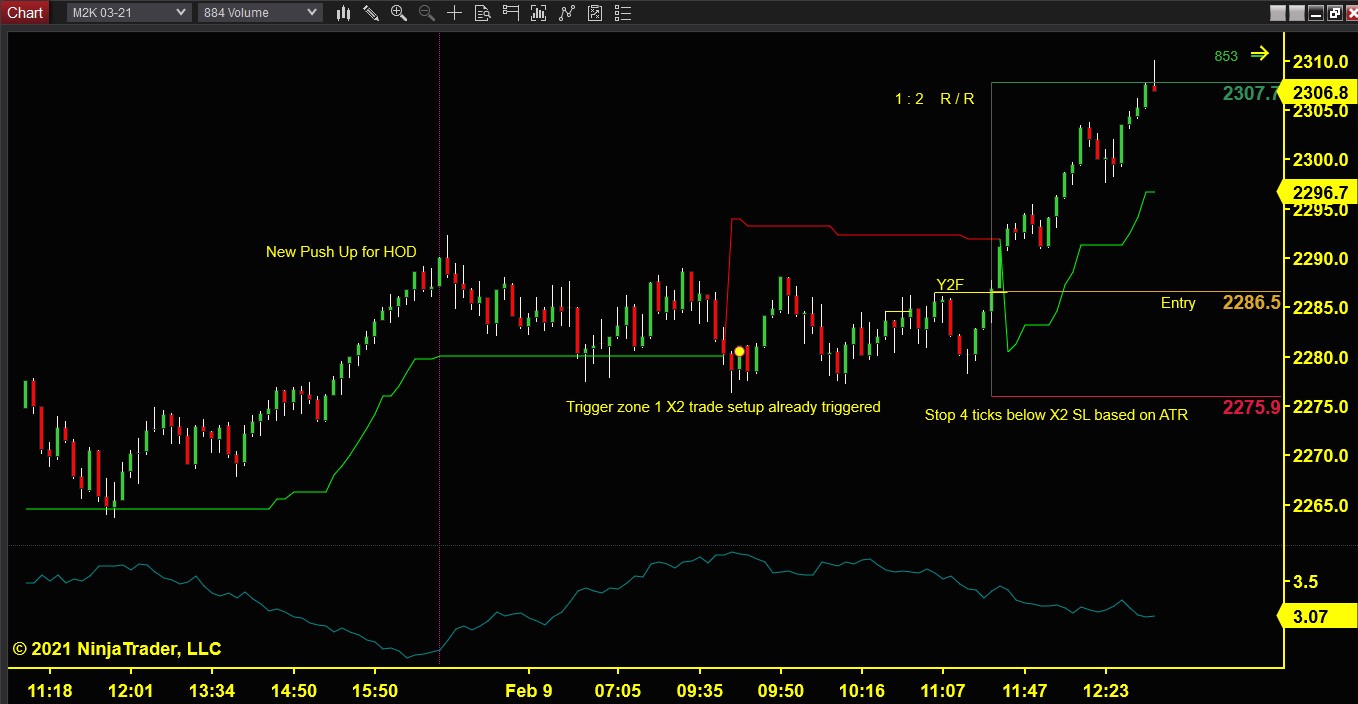Toggle the Chart Trader icon
This screenshot has height=704, width=1358.
512,12
